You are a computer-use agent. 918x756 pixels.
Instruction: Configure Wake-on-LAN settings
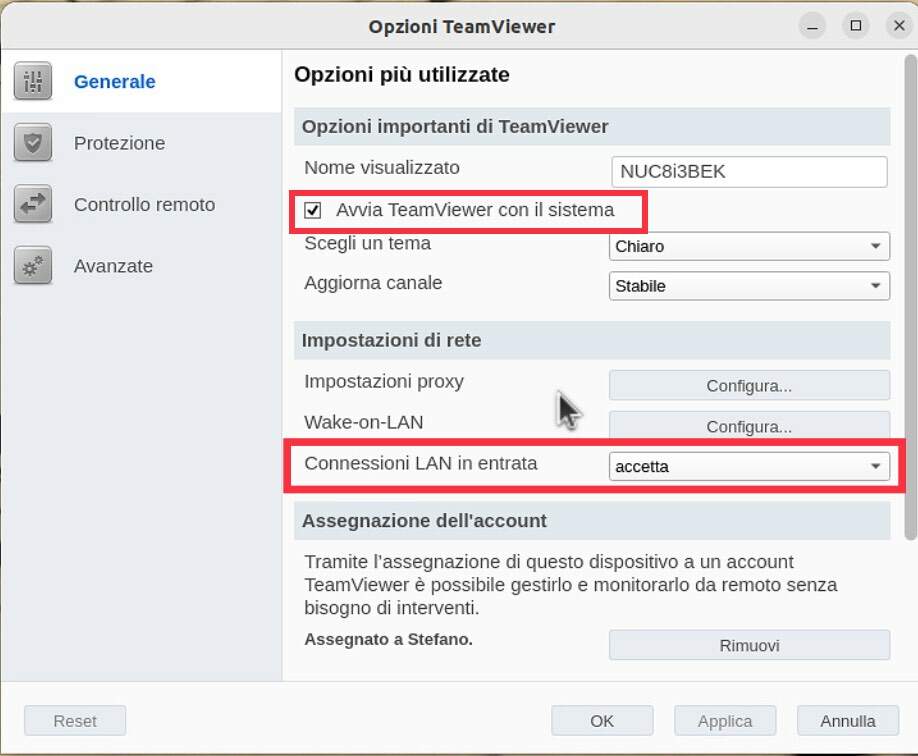749,425
